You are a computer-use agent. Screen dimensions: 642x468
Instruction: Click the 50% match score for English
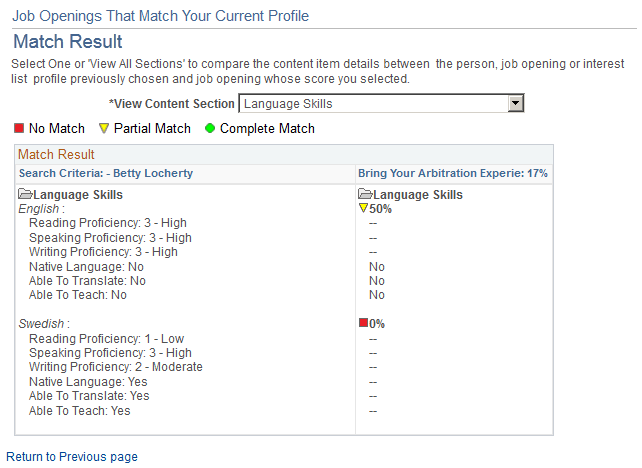[x=381, y=209]
